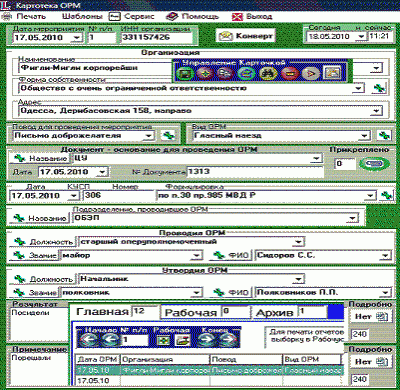This screenshot has width=400, height=390.
Task: Click the blue color square beside Архив tab
Action: coord(335,312)
